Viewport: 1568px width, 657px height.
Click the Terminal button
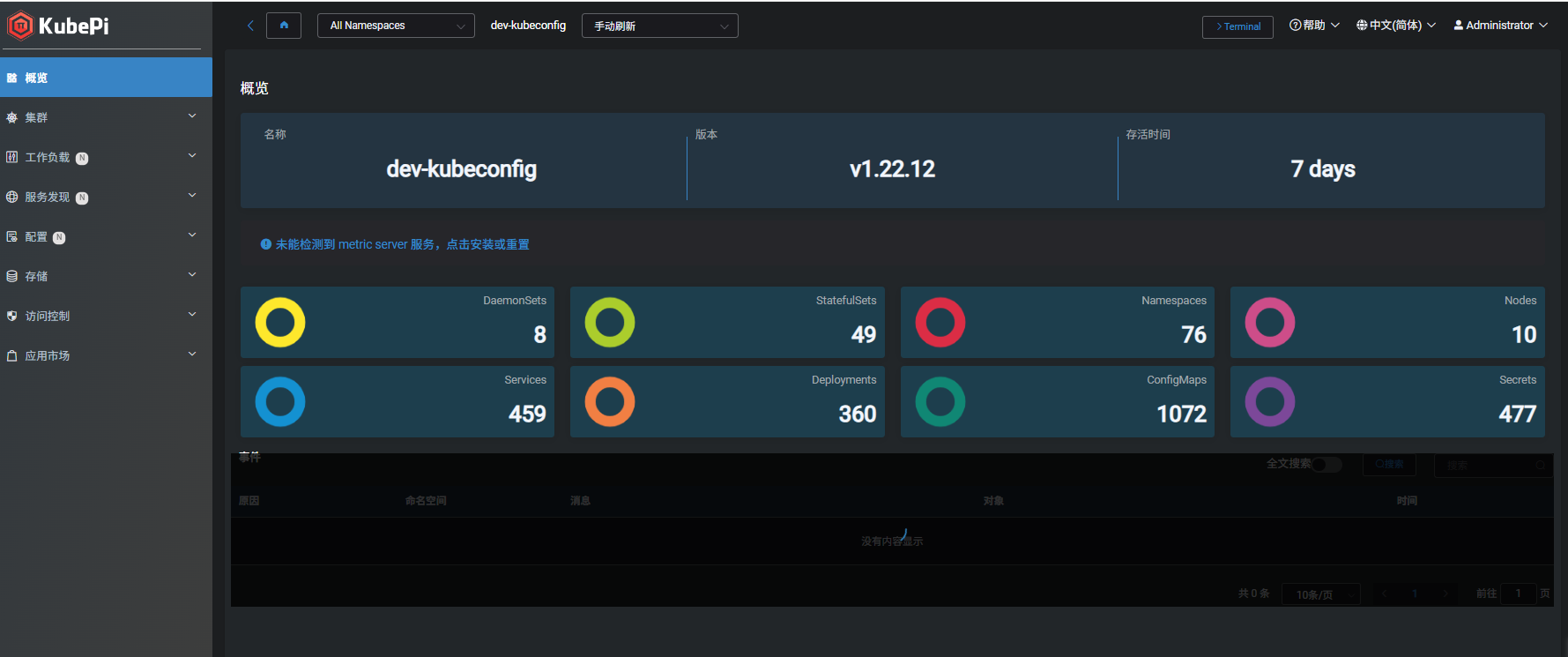tap(1237, 26)
